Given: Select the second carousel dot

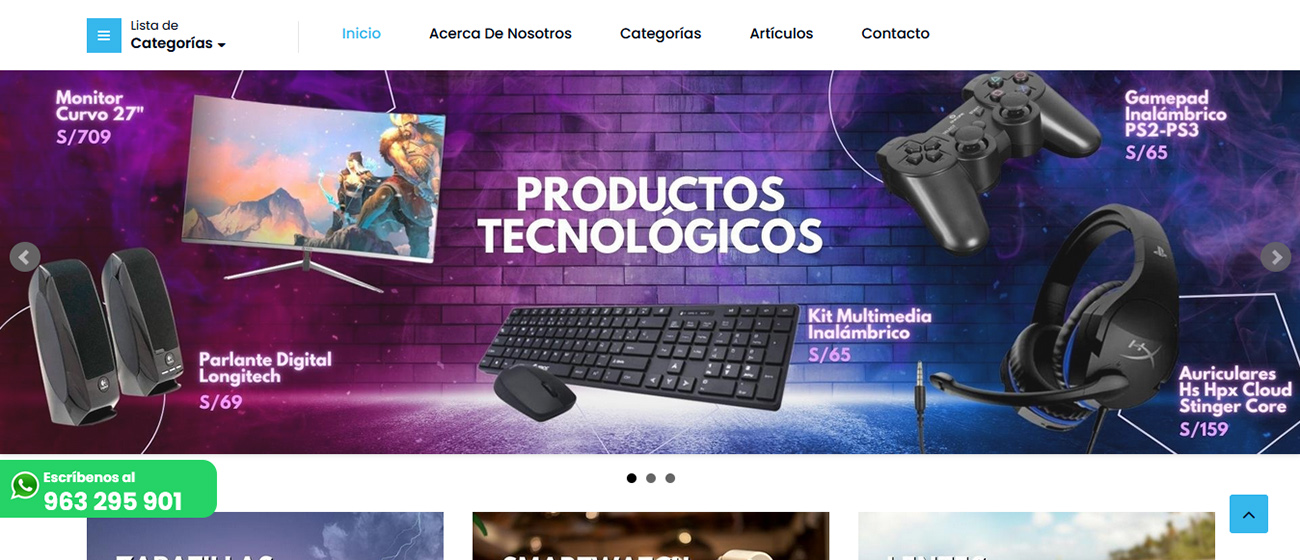Looking at the screenshot, I should coord(651,478).
